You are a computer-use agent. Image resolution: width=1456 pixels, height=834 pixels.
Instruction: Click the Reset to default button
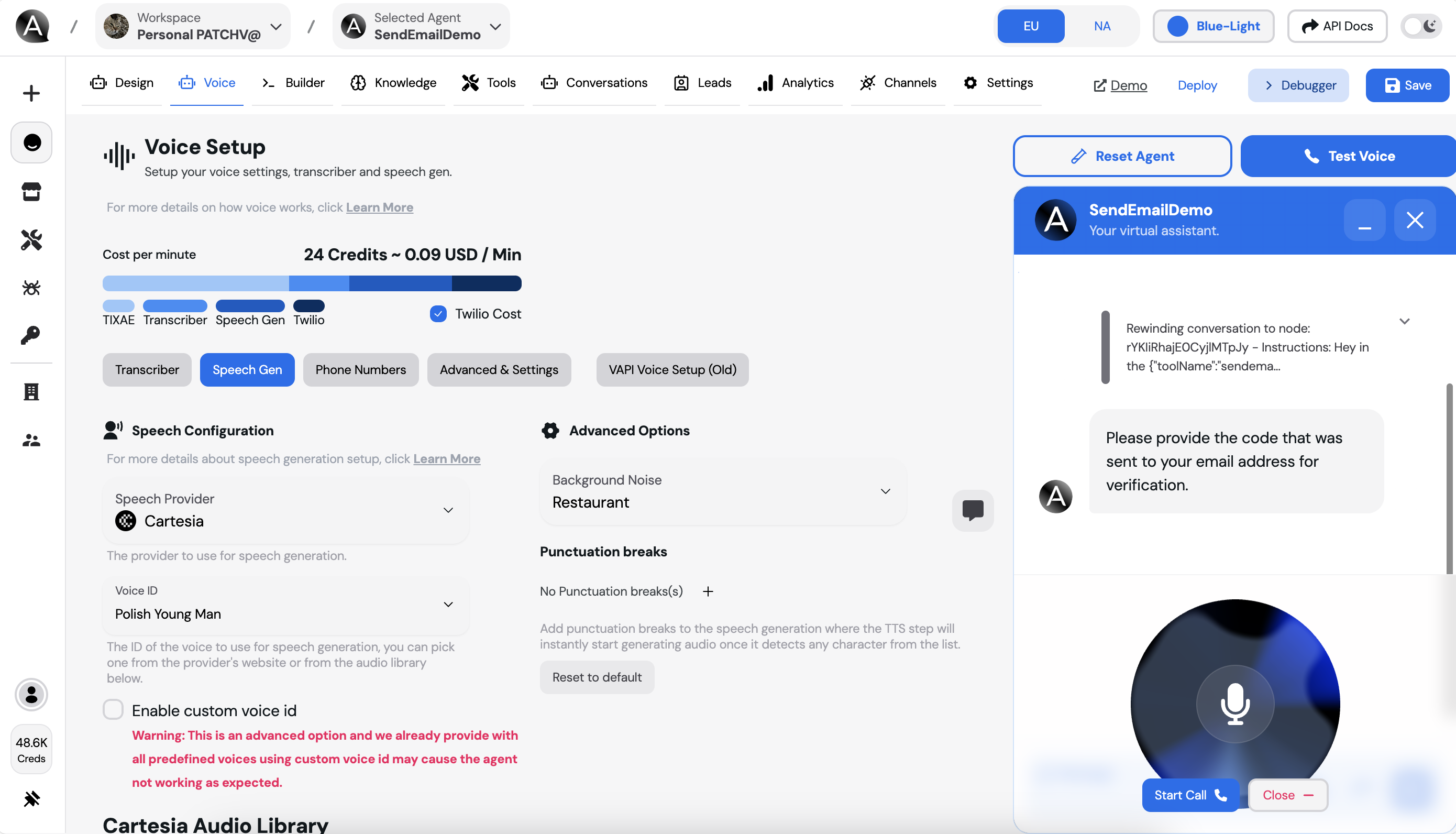(x=597, y=678)
